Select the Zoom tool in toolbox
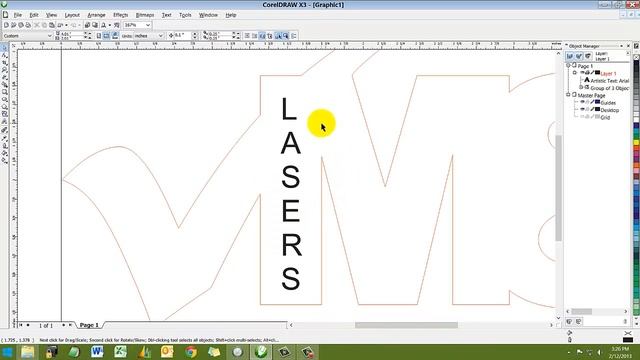Viewport: 640px width, 360px height. click(4, 70)
